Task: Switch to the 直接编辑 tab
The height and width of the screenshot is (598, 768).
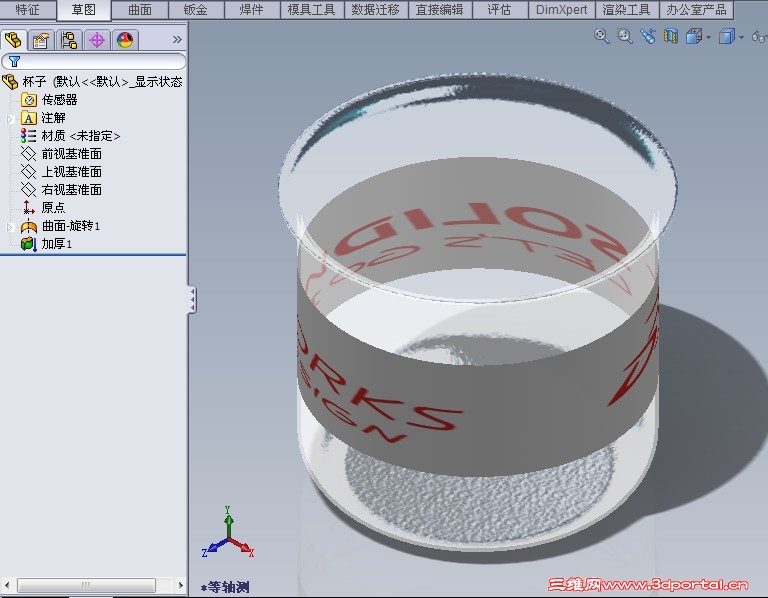Action: click(x=440, y=10)
